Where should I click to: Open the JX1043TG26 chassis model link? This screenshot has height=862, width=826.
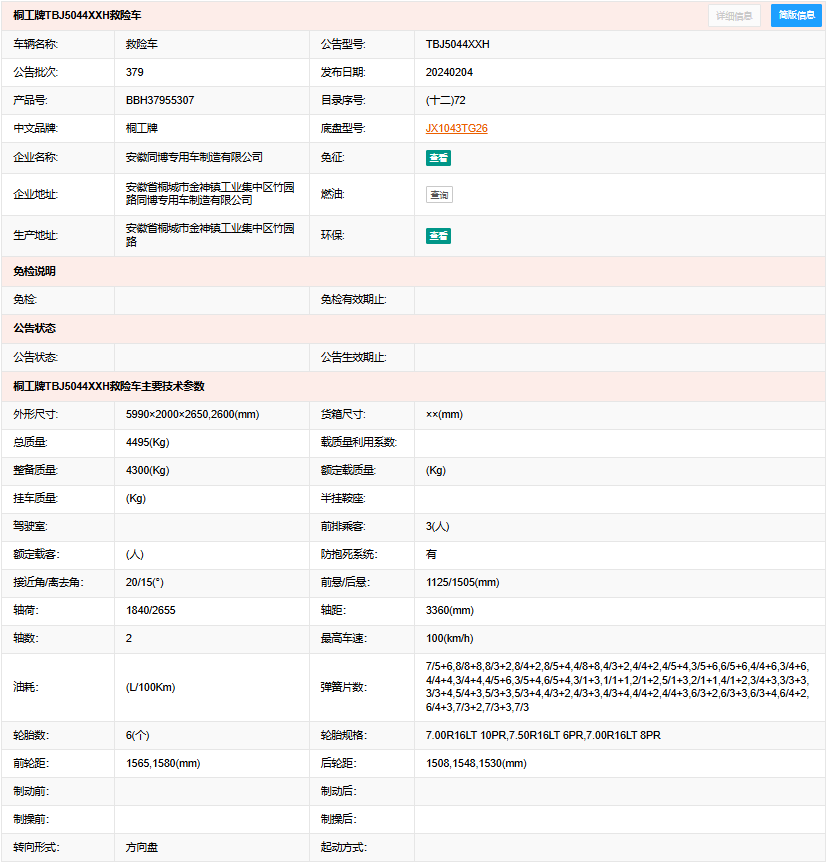[456, 129]
